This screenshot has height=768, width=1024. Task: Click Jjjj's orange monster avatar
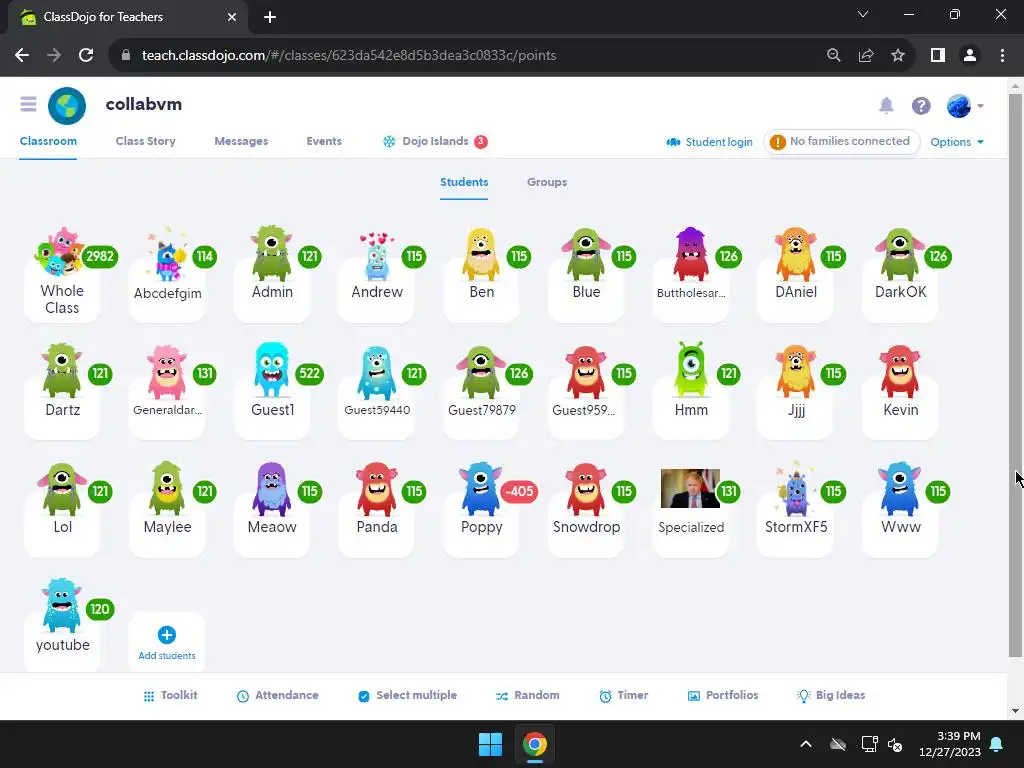pyautogui.click(x=795, y=372)
